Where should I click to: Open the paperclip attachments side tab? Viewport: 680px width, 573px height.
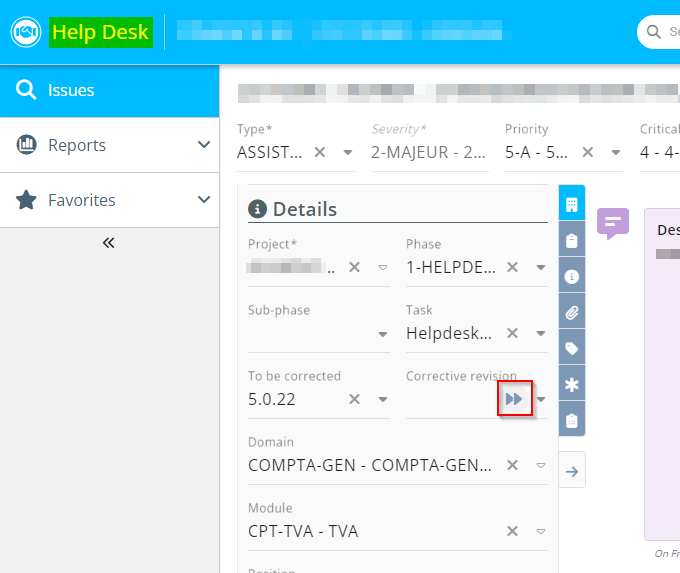coord(571,313)
